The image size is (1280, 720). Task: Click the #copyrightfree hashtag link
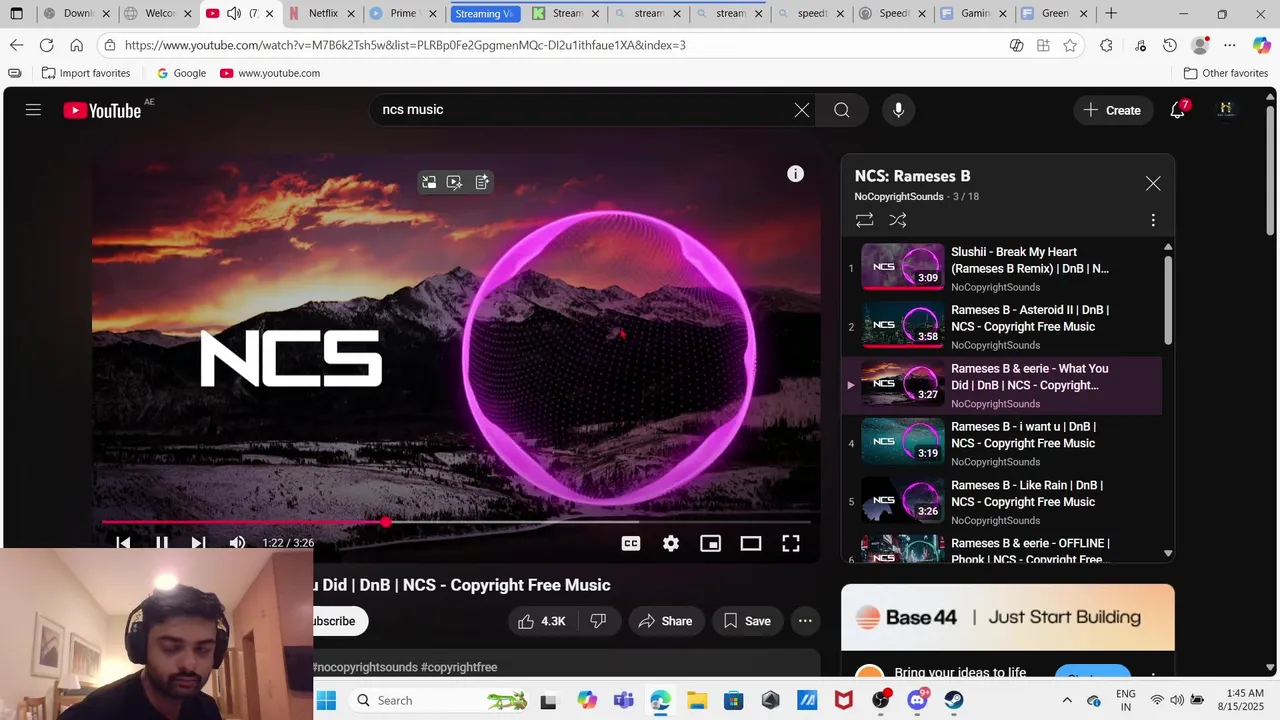coord(459,667)
